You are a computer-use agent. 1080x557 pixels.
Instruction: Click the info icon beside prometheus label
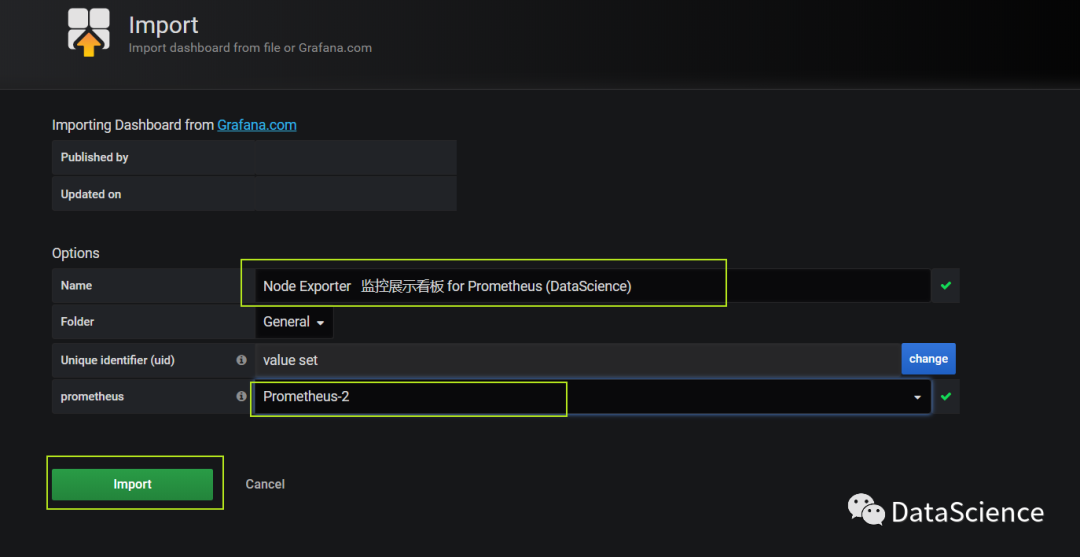[x=241, y=397]
